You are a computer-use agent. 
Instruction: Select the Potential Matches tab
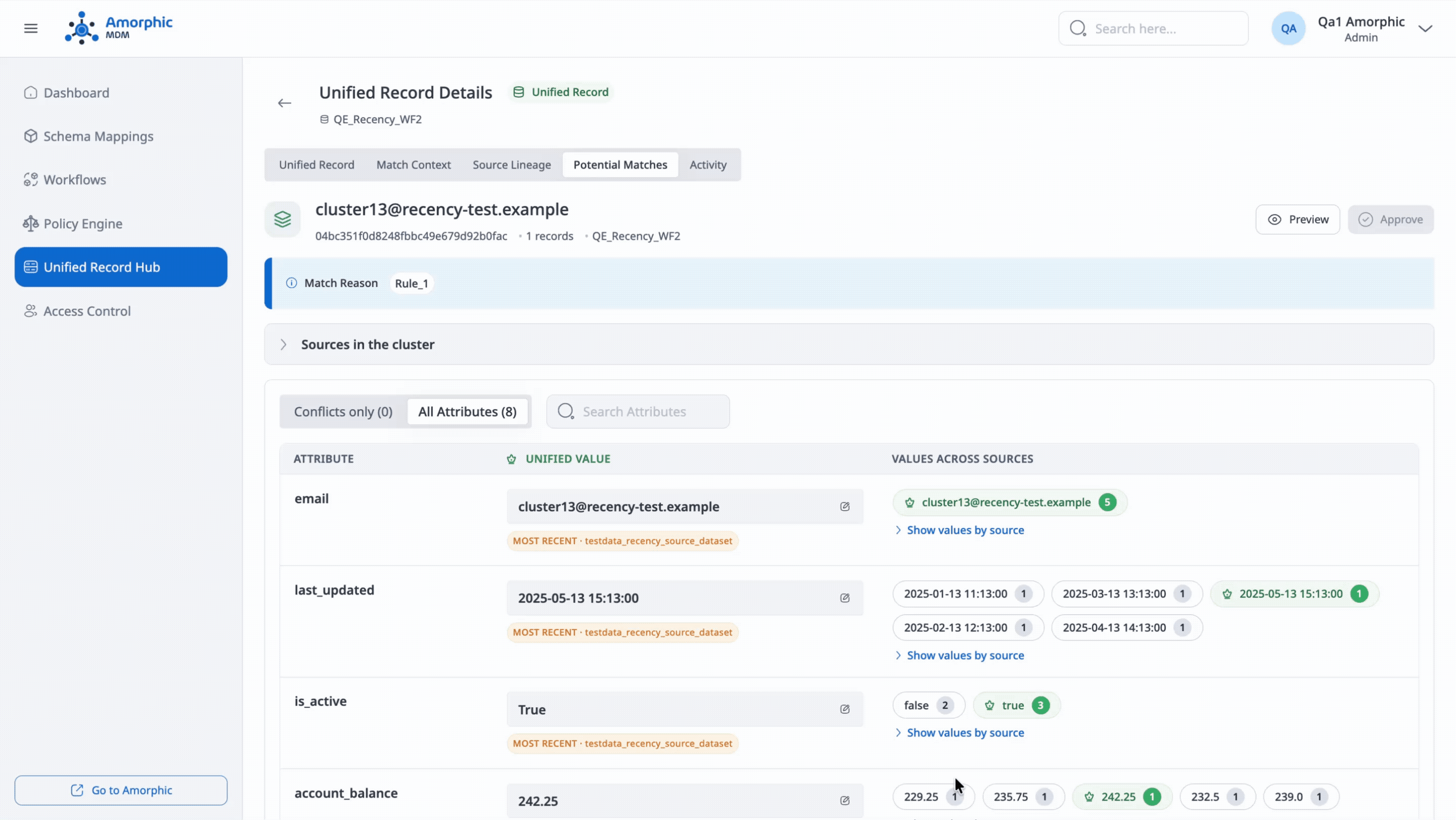(620, 164)
